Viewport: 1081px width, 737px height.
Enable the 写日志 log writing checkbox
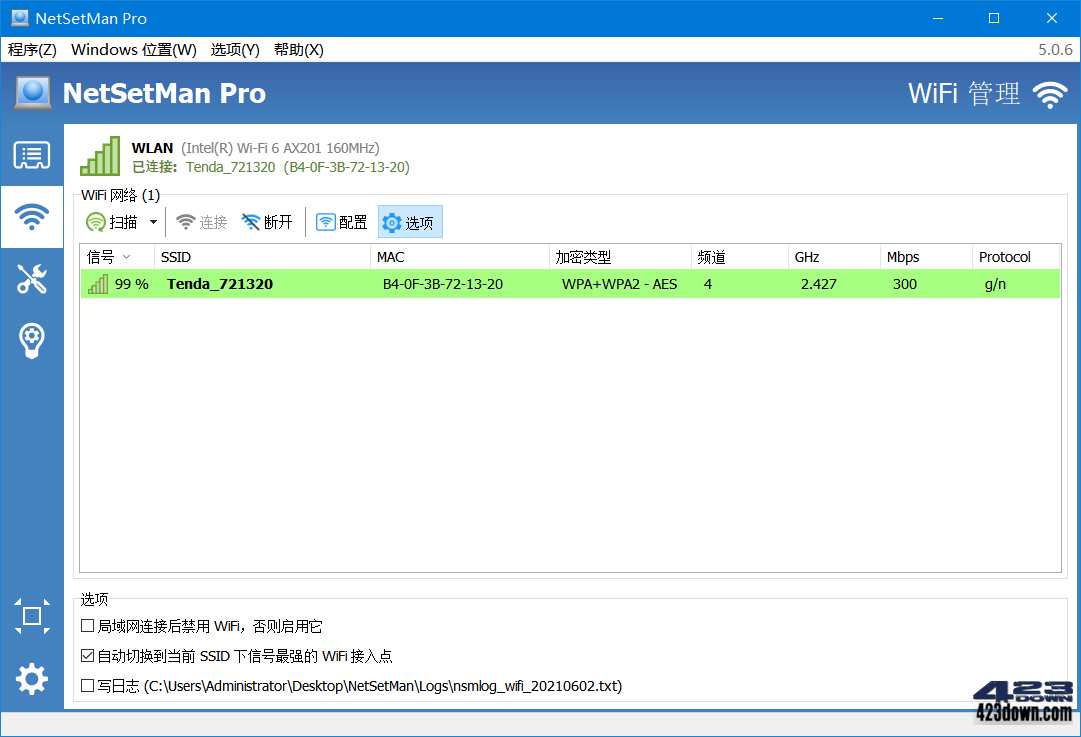pyautogui.click(x=86, y=686)
